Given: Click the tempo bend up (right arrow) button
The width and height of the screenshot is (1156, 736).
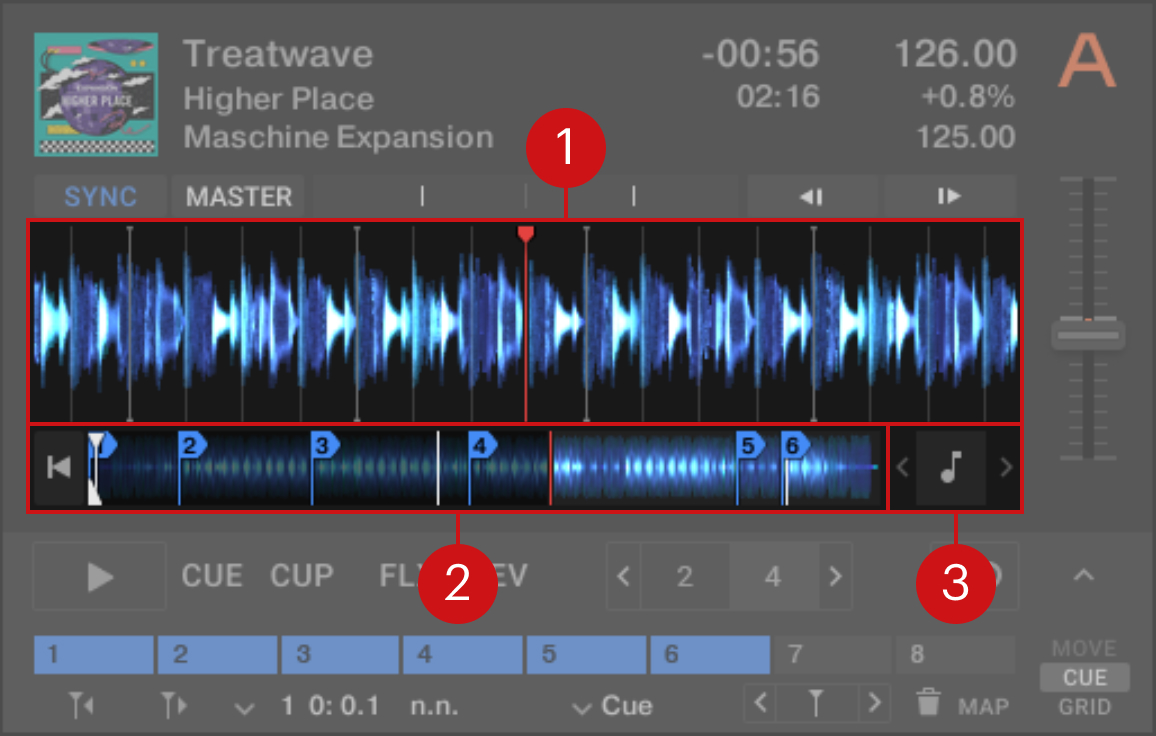Looking at the screenshot, I should pyautogui.click(x=949, y=197).
